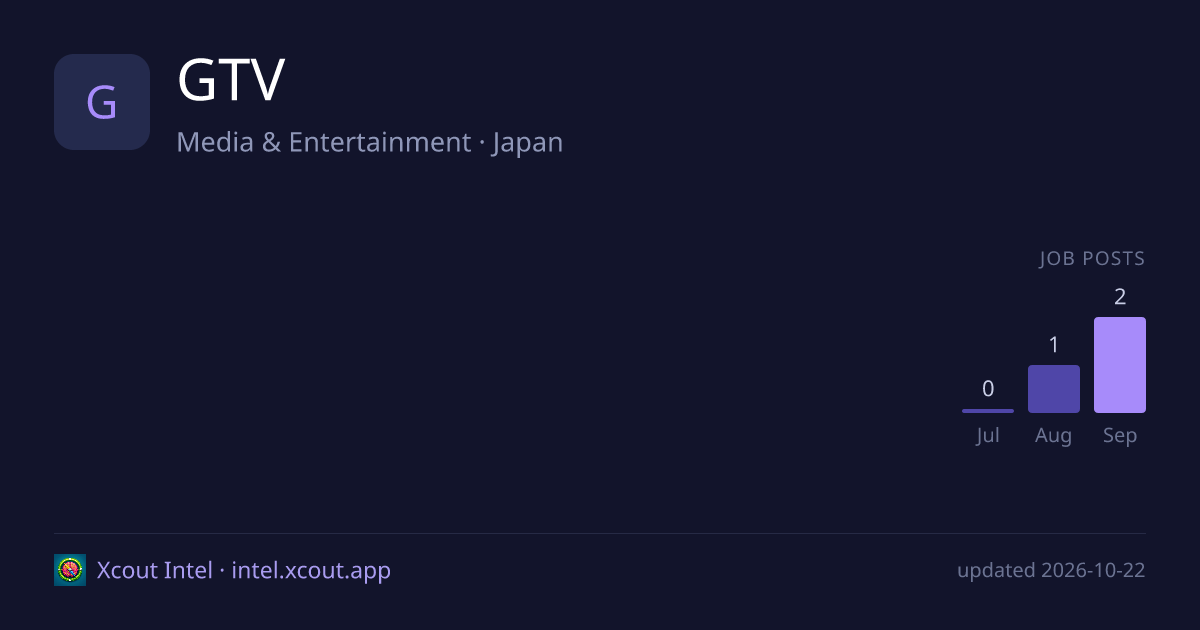Click the Japan country label
The image size is (1200, 630).
[528, 143]
